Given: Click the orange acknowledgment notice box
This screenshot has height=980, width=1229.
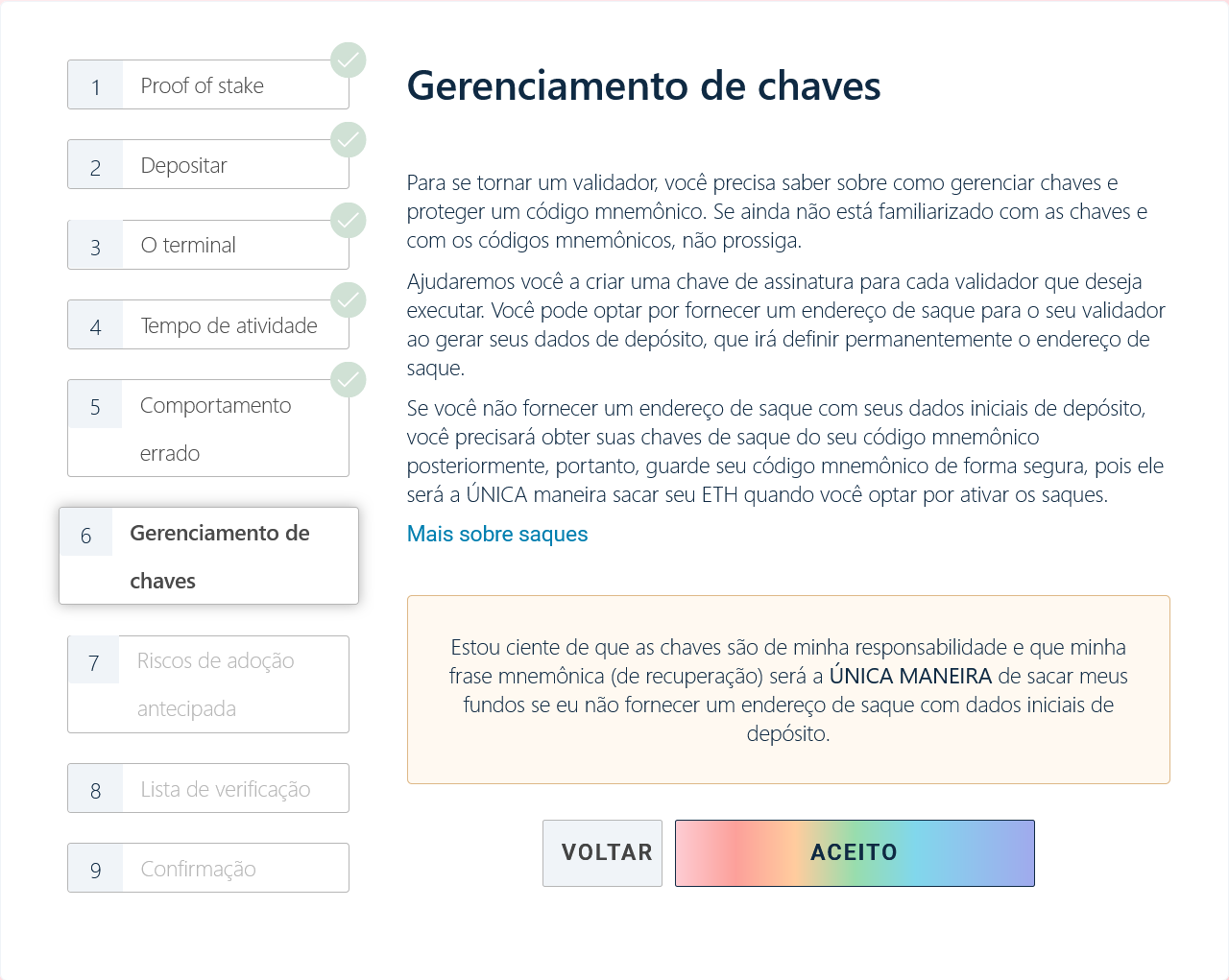Looking at the screenshot, I should click(788, 689).
